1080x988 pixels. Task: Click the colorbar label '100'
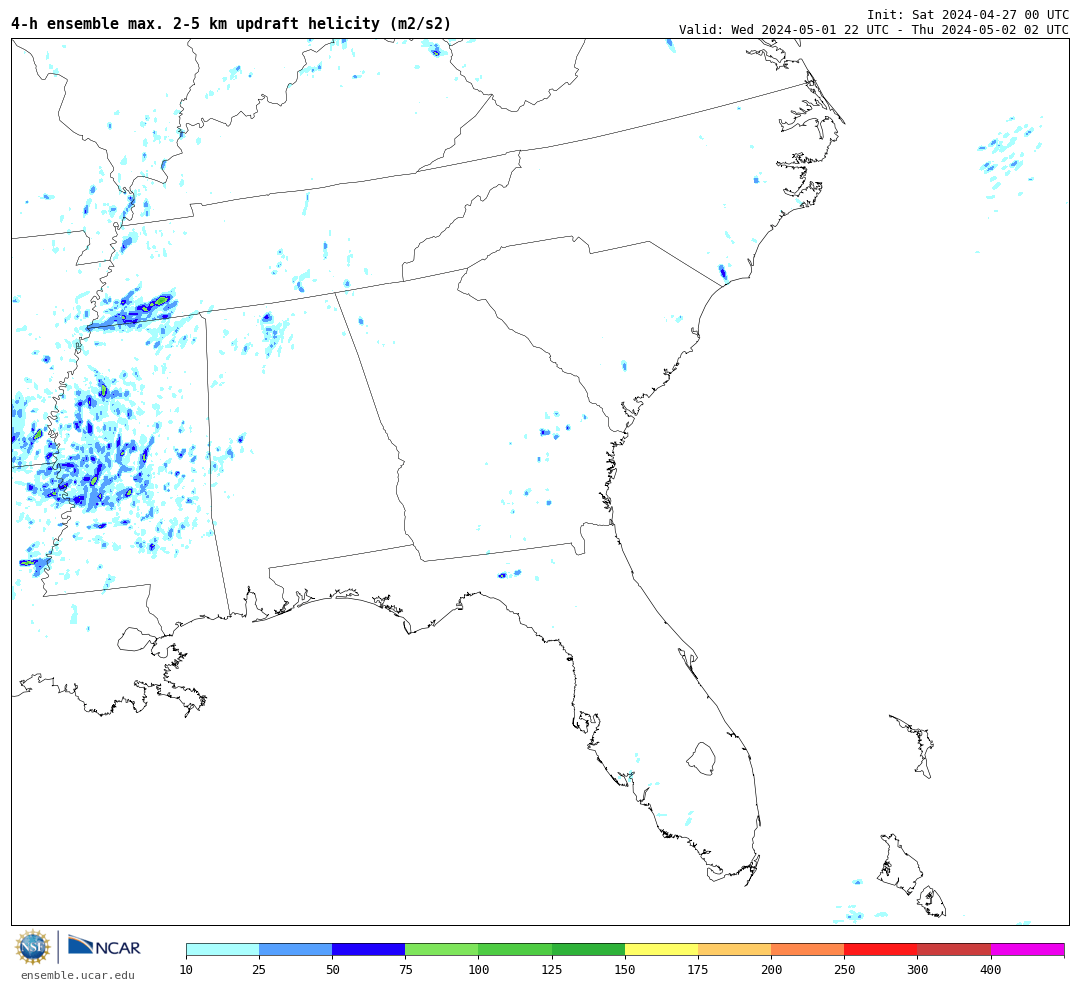tap(479, 970)
